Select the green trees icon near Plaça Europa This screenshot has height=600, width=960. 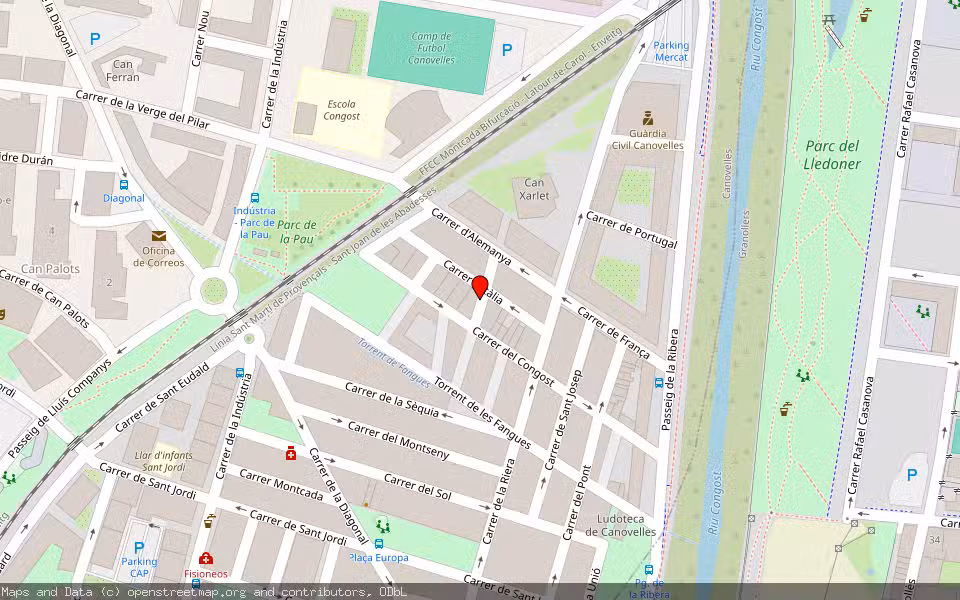pos(383,525)
